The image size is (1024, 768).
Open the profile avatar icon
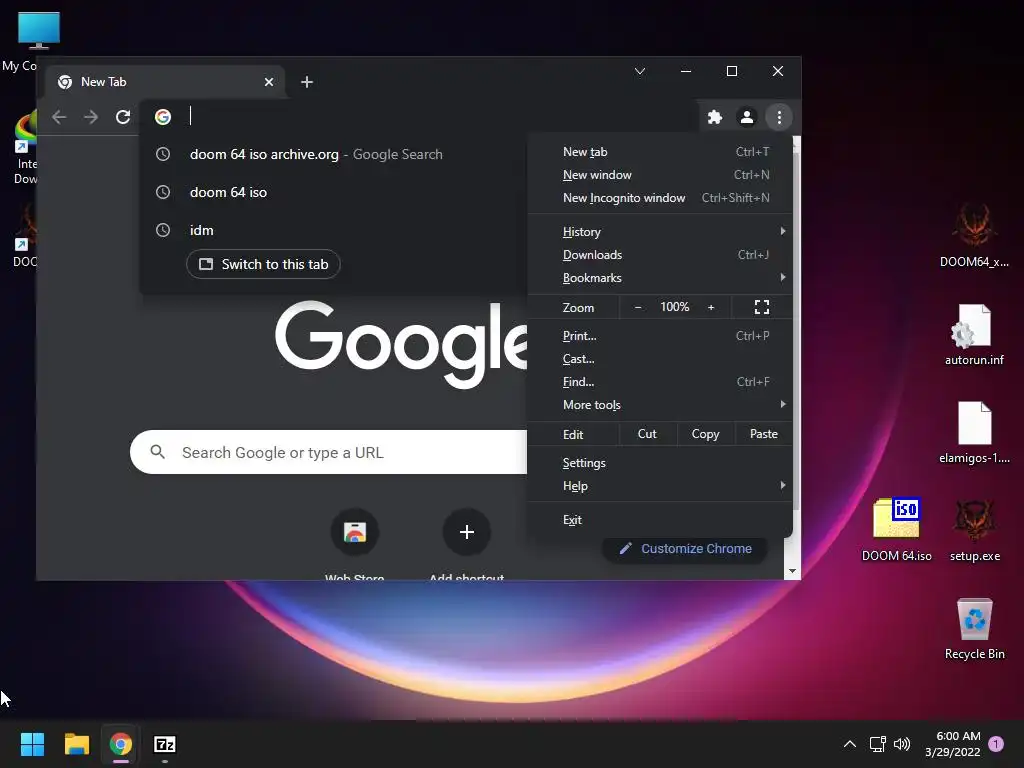pos(746,117)
